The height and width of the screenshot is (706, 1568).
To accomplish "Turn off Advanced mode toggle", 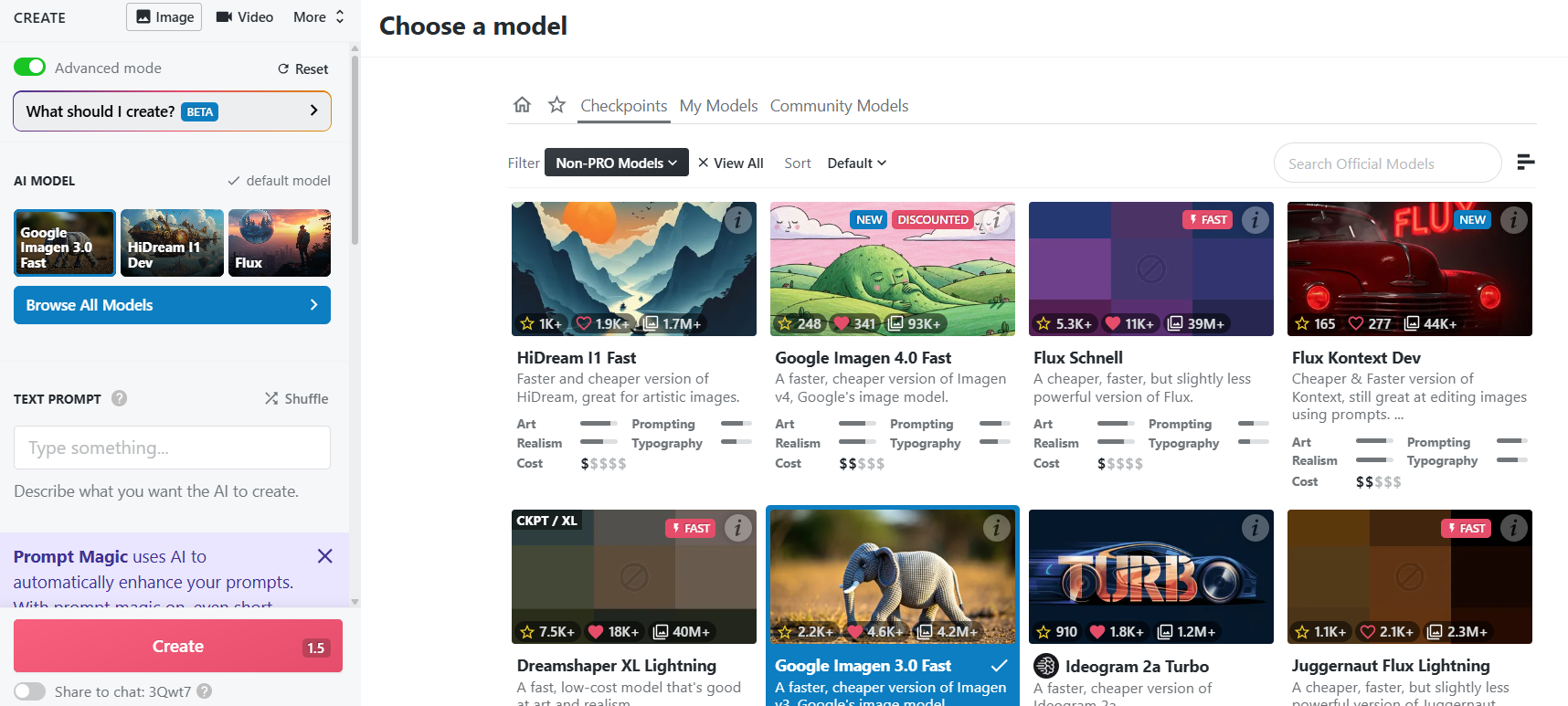I will 29,68.
